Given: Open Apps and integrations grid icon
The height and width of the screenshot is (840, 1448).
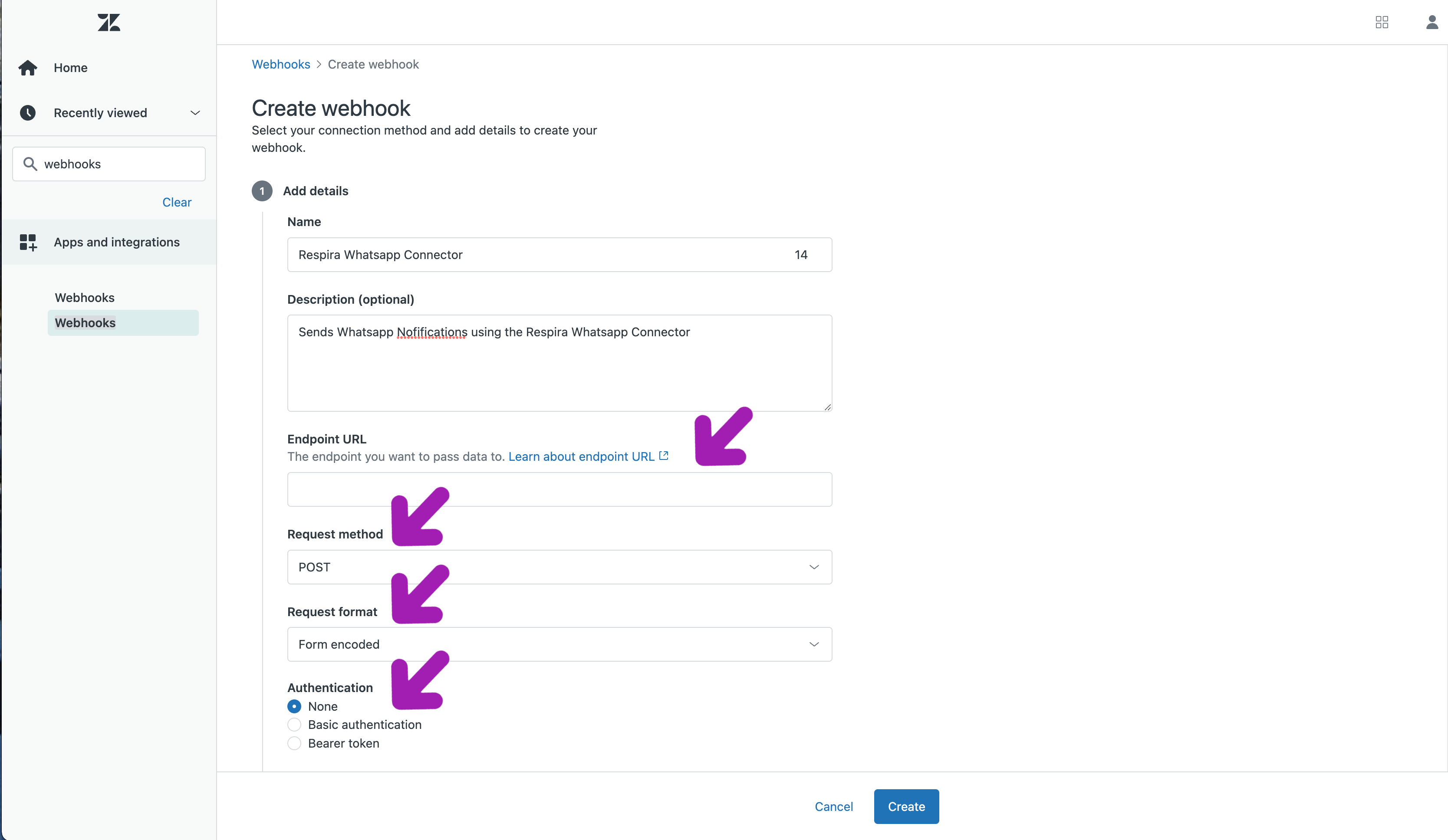Looking at the screenshot, I should click(28, 242).
